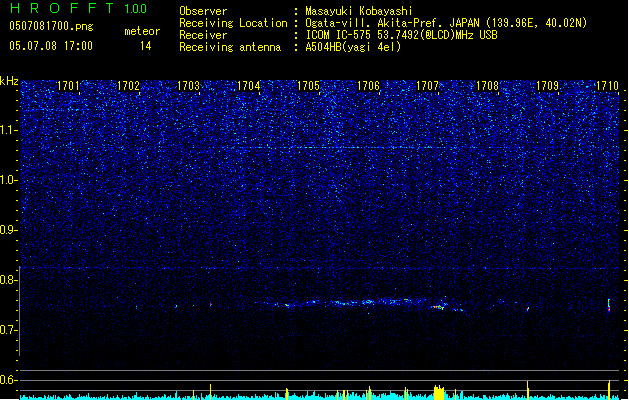The height and width of the screenshot is (400, 629).
Task: Click the HROFFT 1.0.0 title text
Action: click(x=79, y=8)
